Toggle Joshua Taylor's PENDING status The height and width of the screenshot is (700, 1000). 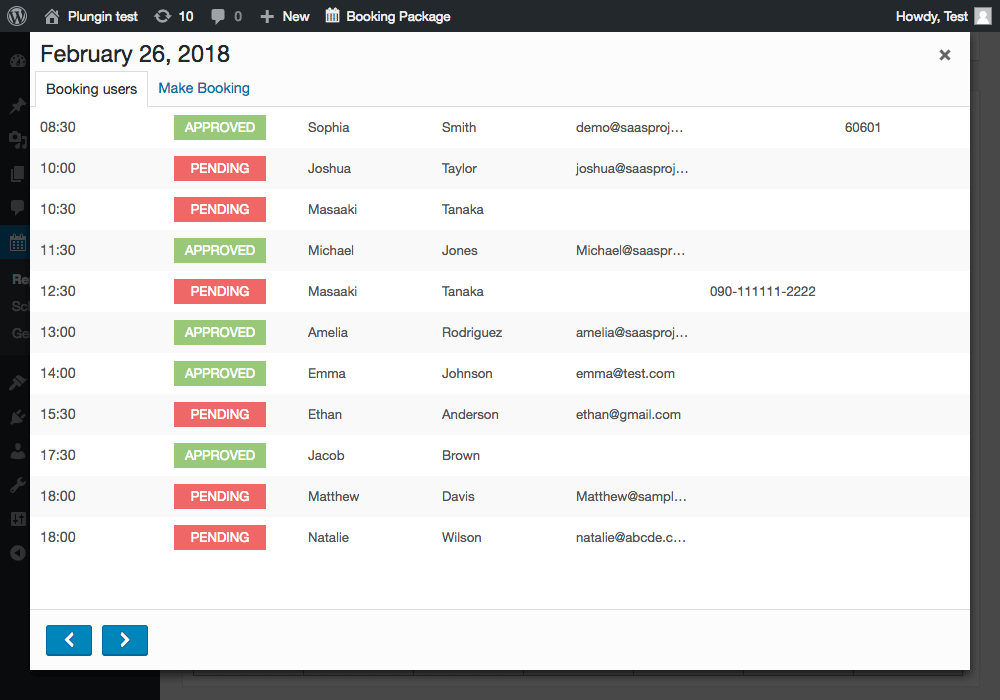219,168
